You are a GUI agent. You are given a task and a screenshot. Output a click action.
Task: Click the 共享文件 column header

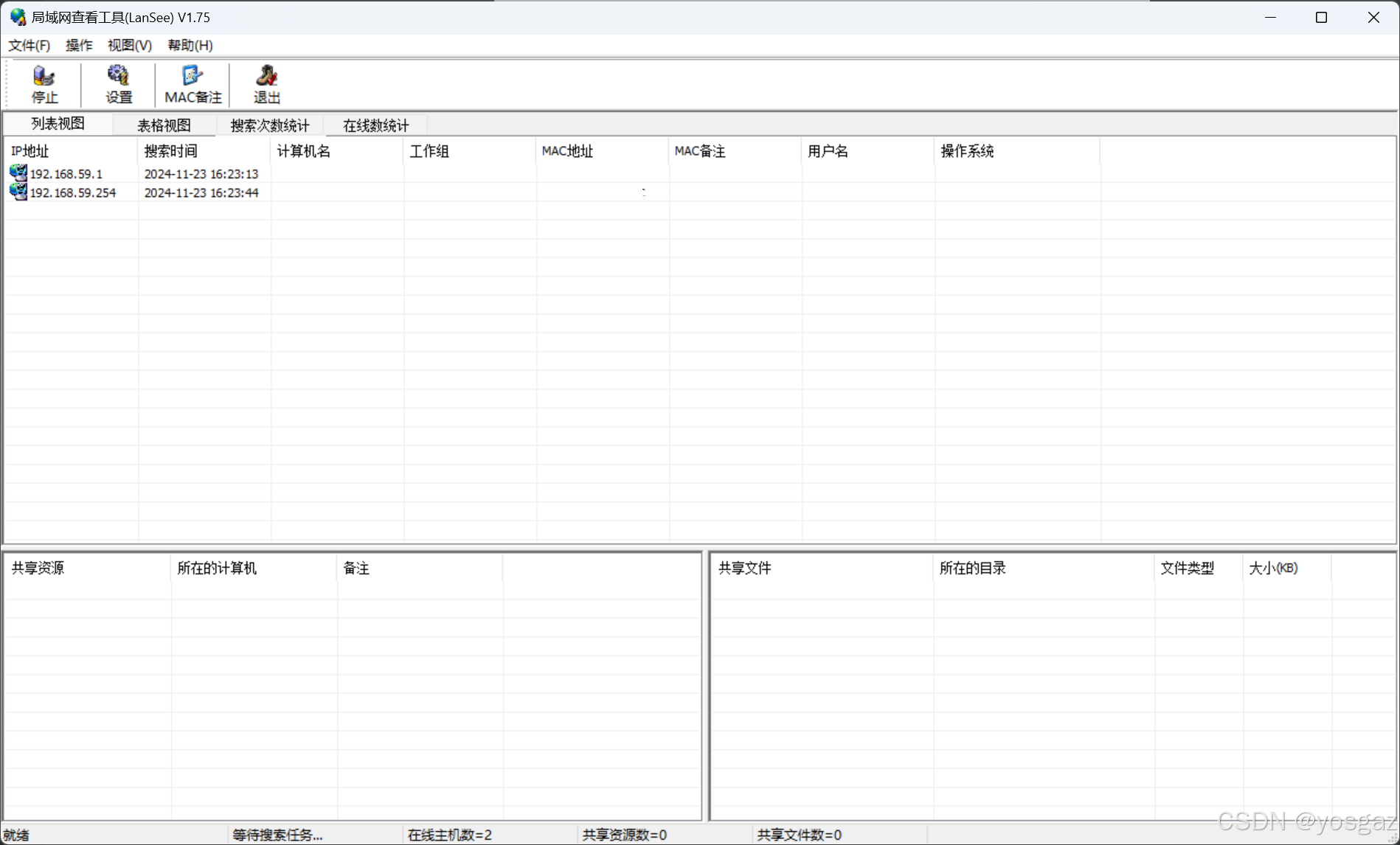pyautogui.click(x=822, y=568)
